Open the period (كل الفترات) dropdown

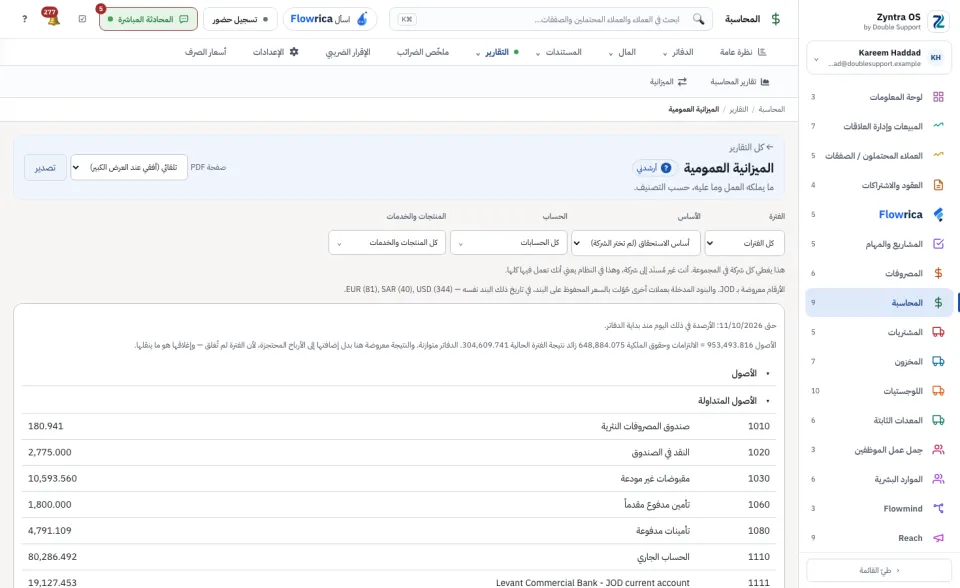click(744, 243)
